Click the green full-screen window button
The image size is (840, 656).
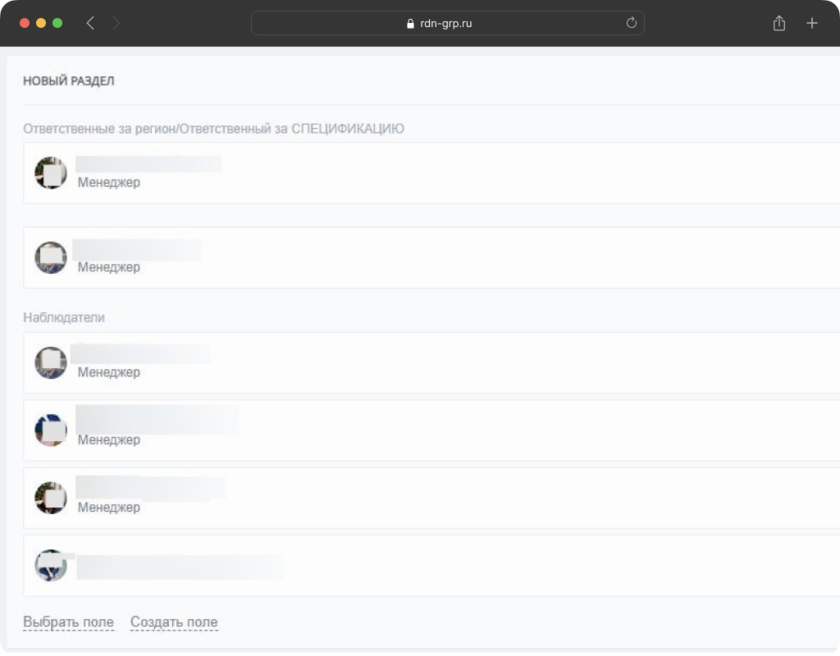pos(57,23)
